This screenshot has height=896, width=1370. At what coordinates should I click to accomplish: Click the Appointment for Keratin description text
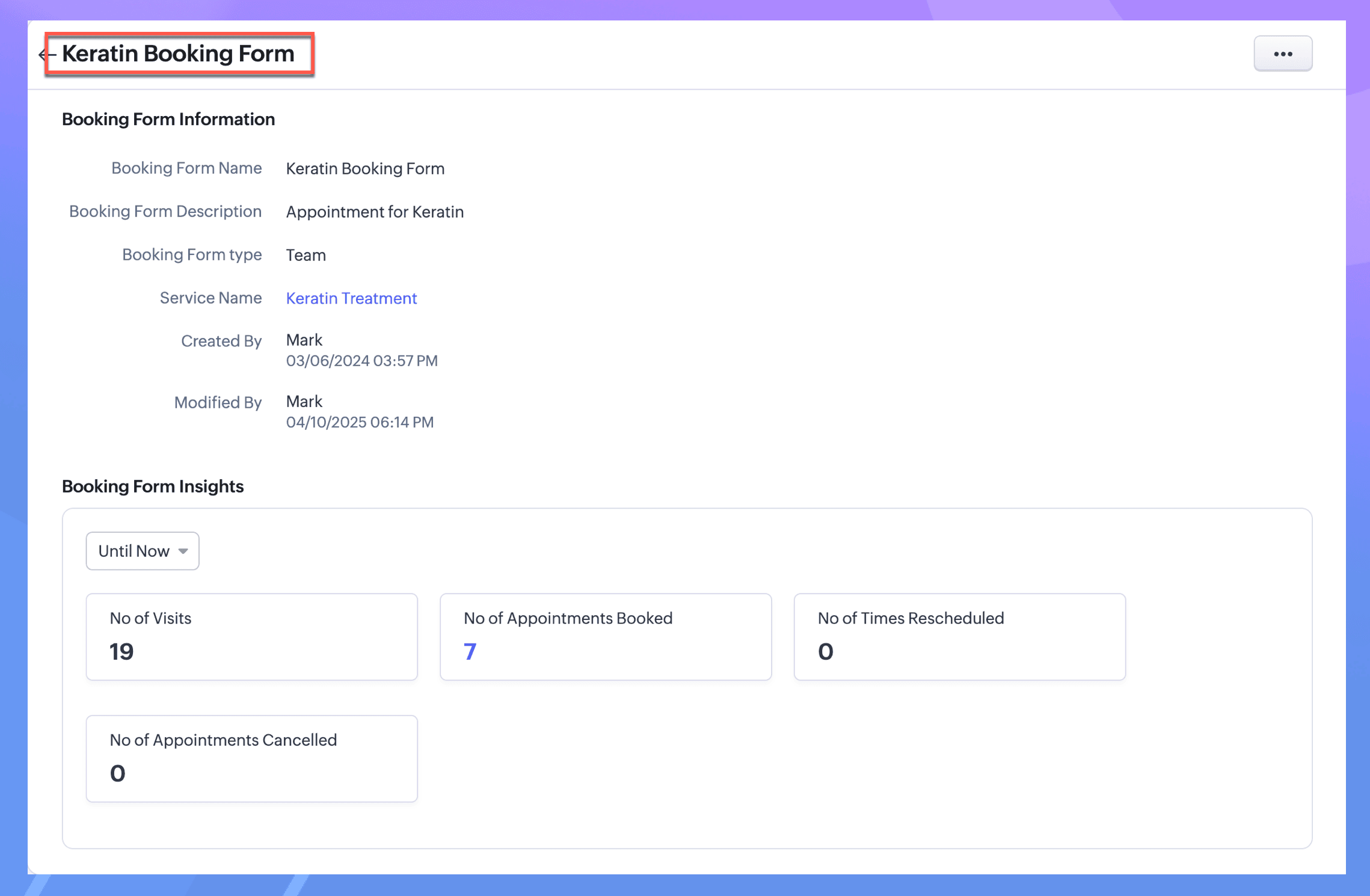pyautogui.click(x=375, y=212)
